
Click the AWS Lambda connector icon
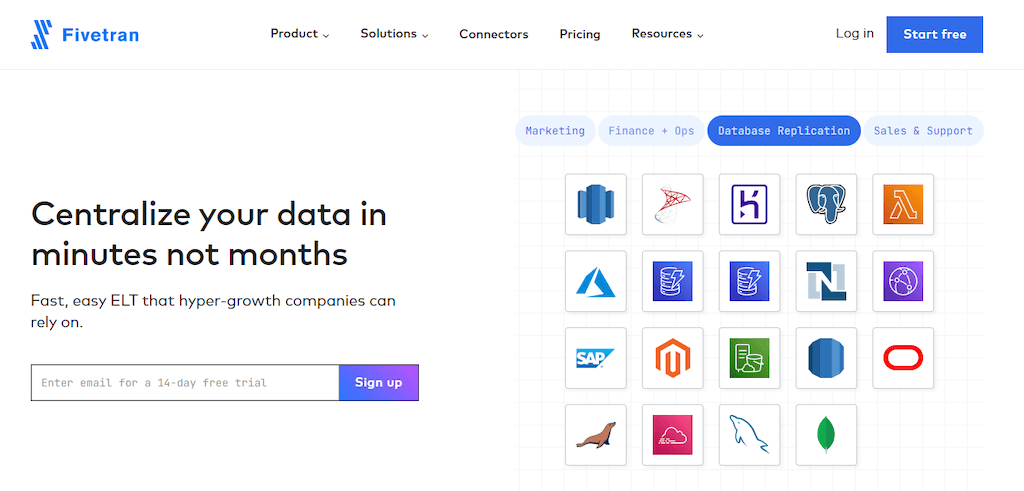coord(903,204)
